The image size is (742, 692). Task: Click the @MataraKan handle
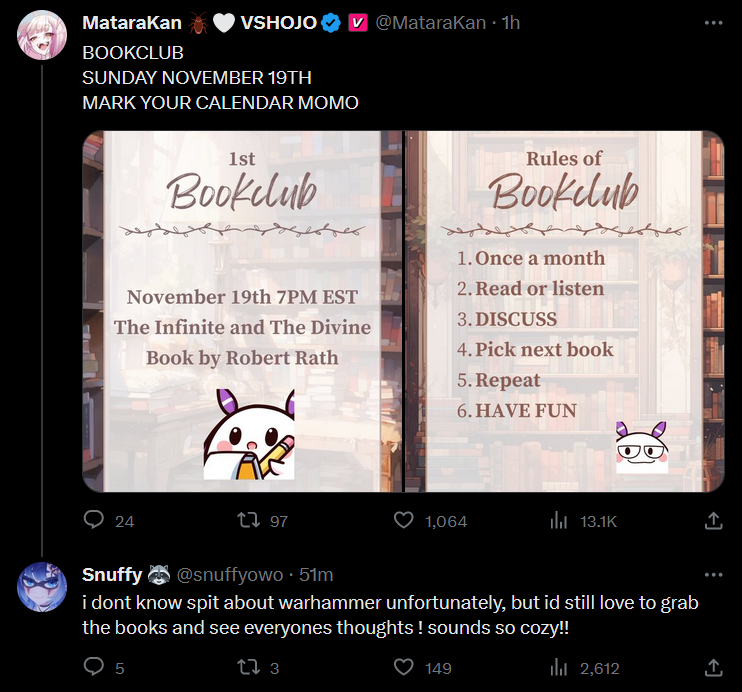[x=434, y=23]
